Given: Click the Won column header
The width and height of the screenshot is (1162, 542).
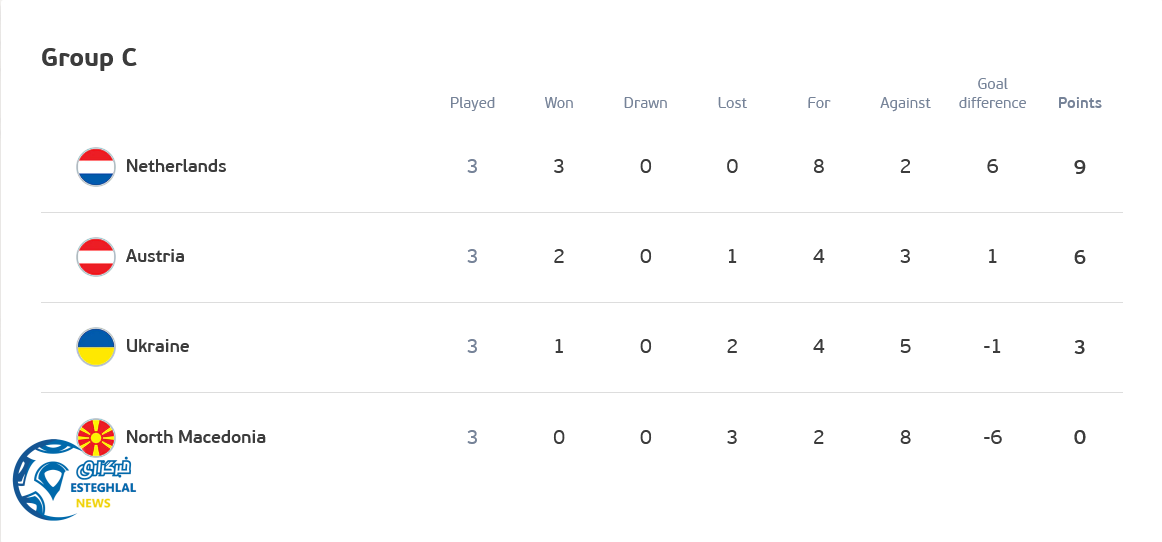Looking at the screenshot, I should click(x=559, y=103).
